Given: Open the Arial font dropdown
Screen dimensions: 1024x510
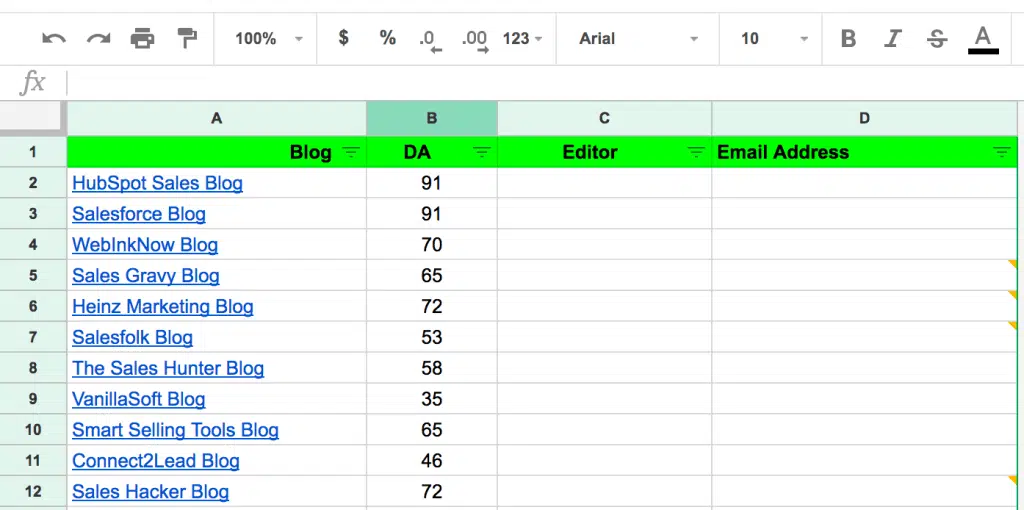Looking at the screenshot, I should 637,39.
